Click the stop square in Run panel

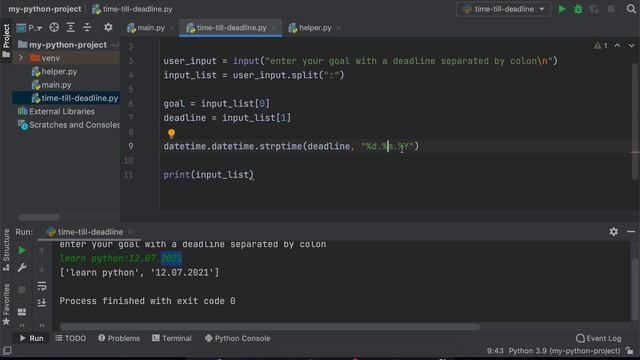(22, 290)
